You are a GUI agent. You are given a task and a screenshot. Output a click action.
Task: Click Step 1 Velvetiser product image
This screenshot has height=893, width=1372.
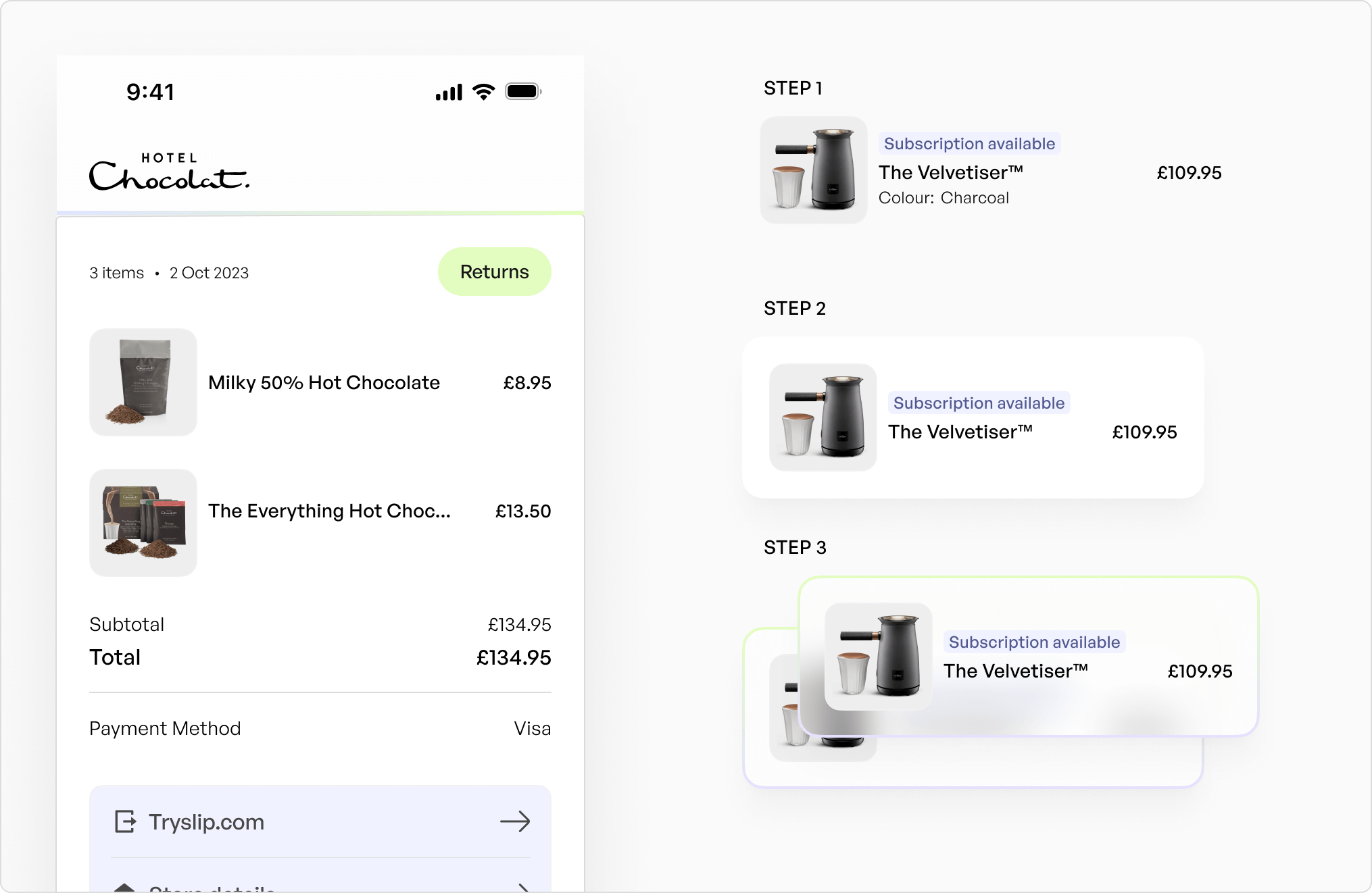click(814, 170)
